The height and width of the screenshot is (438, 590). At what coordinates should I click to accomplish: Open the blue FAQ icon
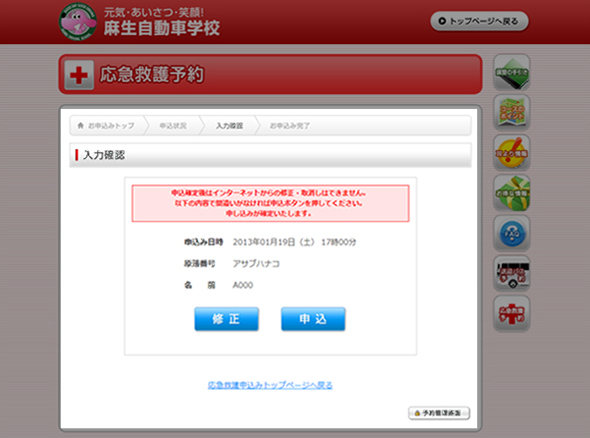pos(511,233)
